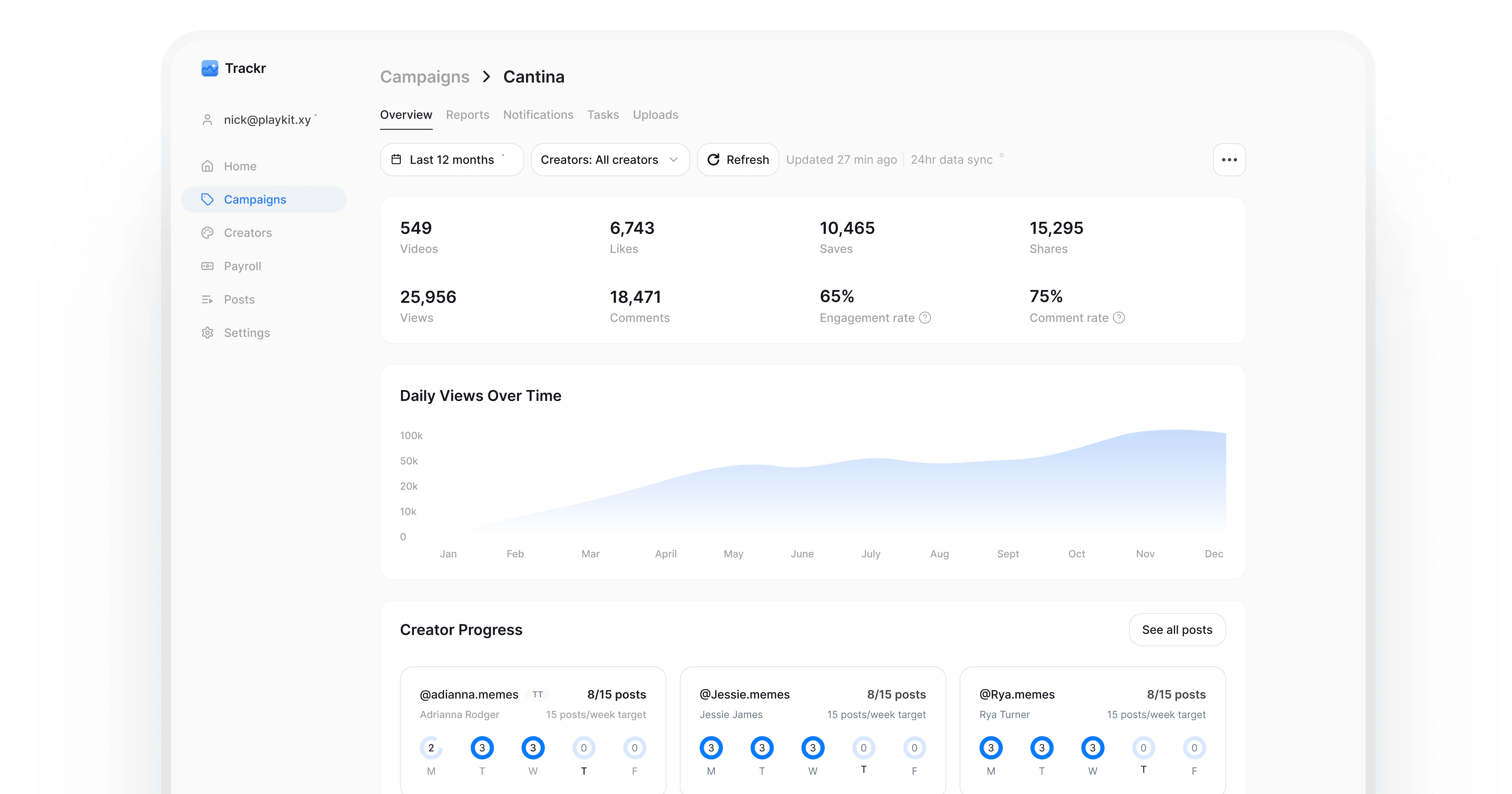The width and height of the screenshot is (1512, 794).
Task: Open Settings gear in the sidebar
Action: [207, 333]
